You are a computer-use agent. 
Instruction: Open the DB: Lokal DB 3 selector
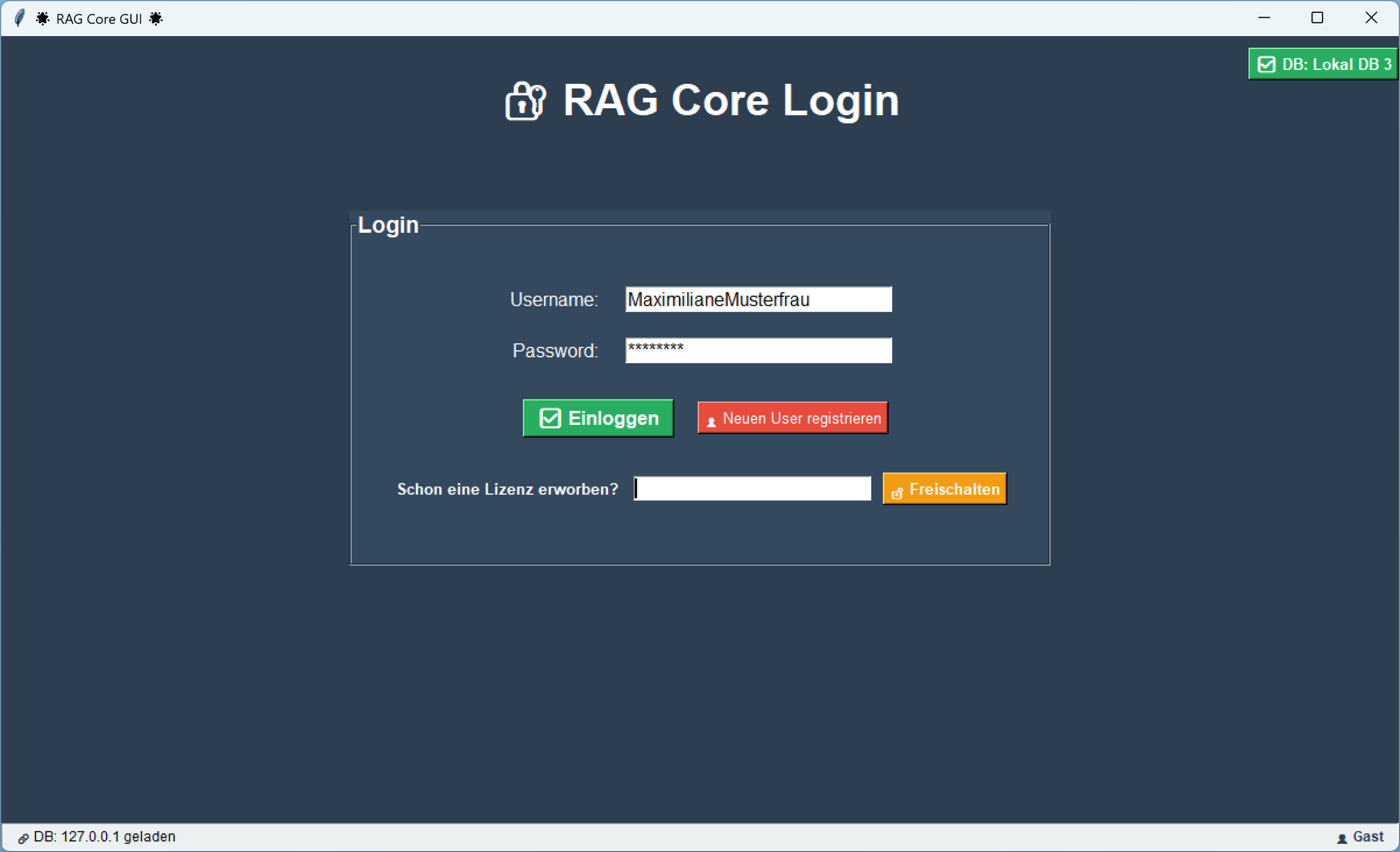click(x=1323, y=64)
